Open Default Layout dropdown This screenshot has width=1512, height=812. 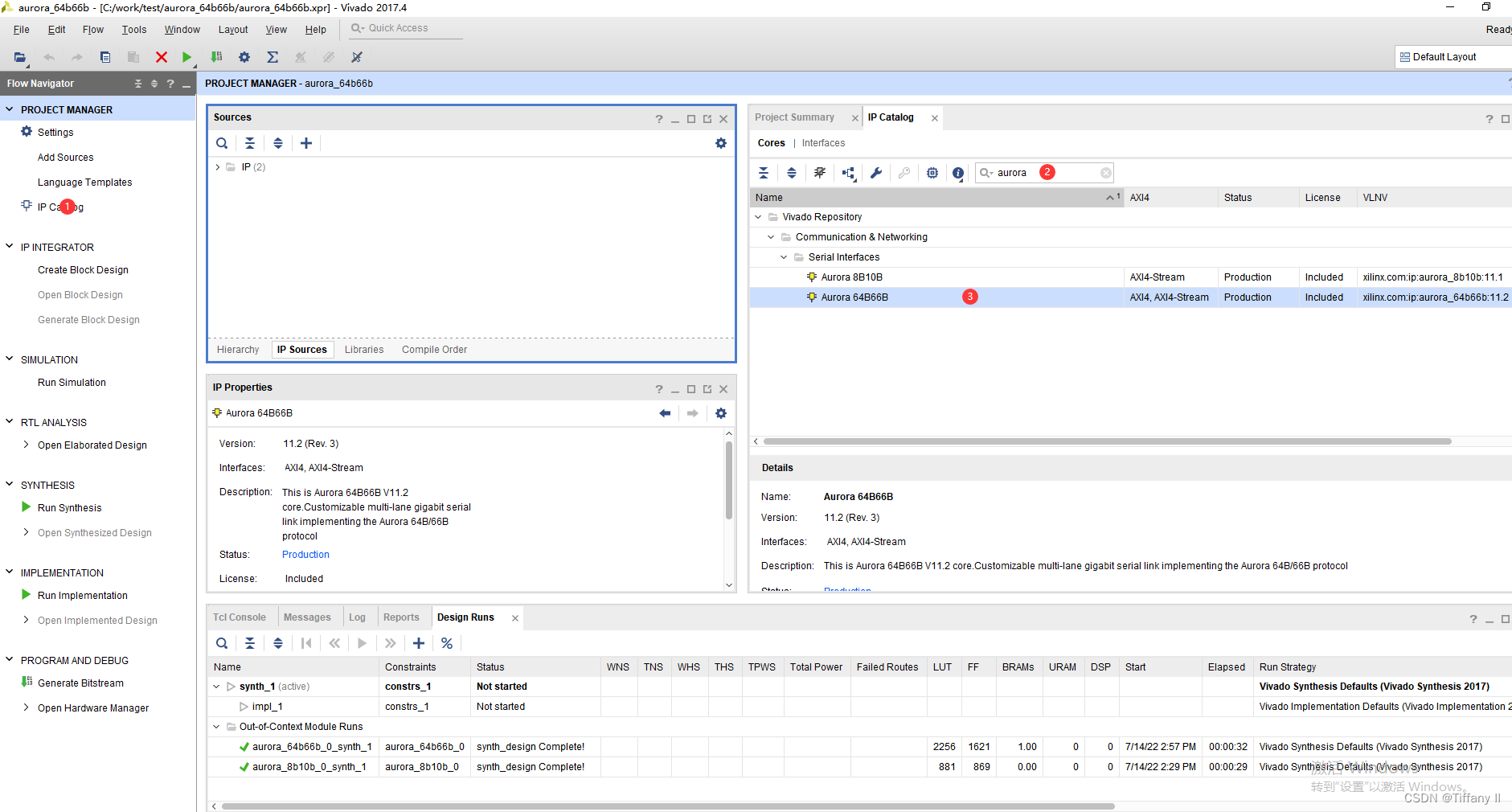click(x=1453, y=57)
